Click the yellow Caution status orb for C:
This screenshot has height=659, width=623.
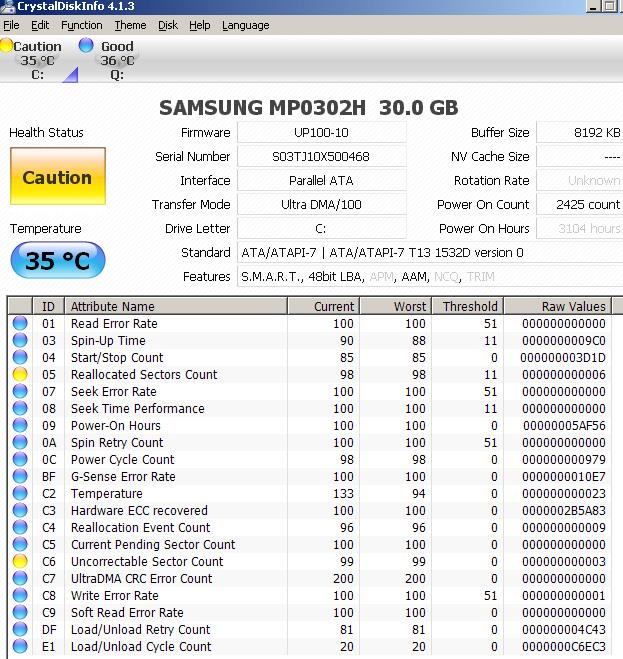click(x=6, y=45)
